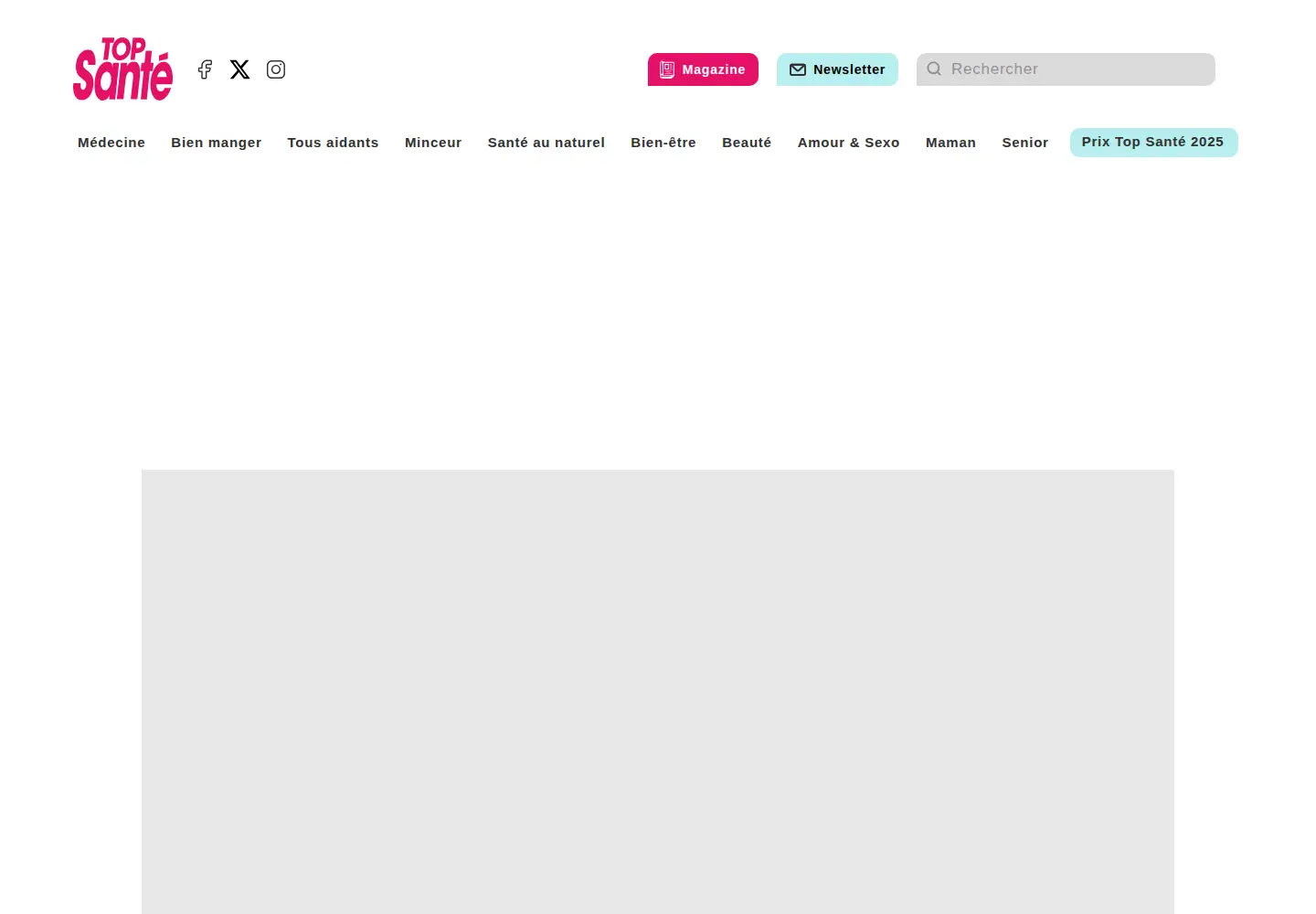The image size is (1316, 914).
Task: Open the Beauté menu item
Action: coord(747,143)
